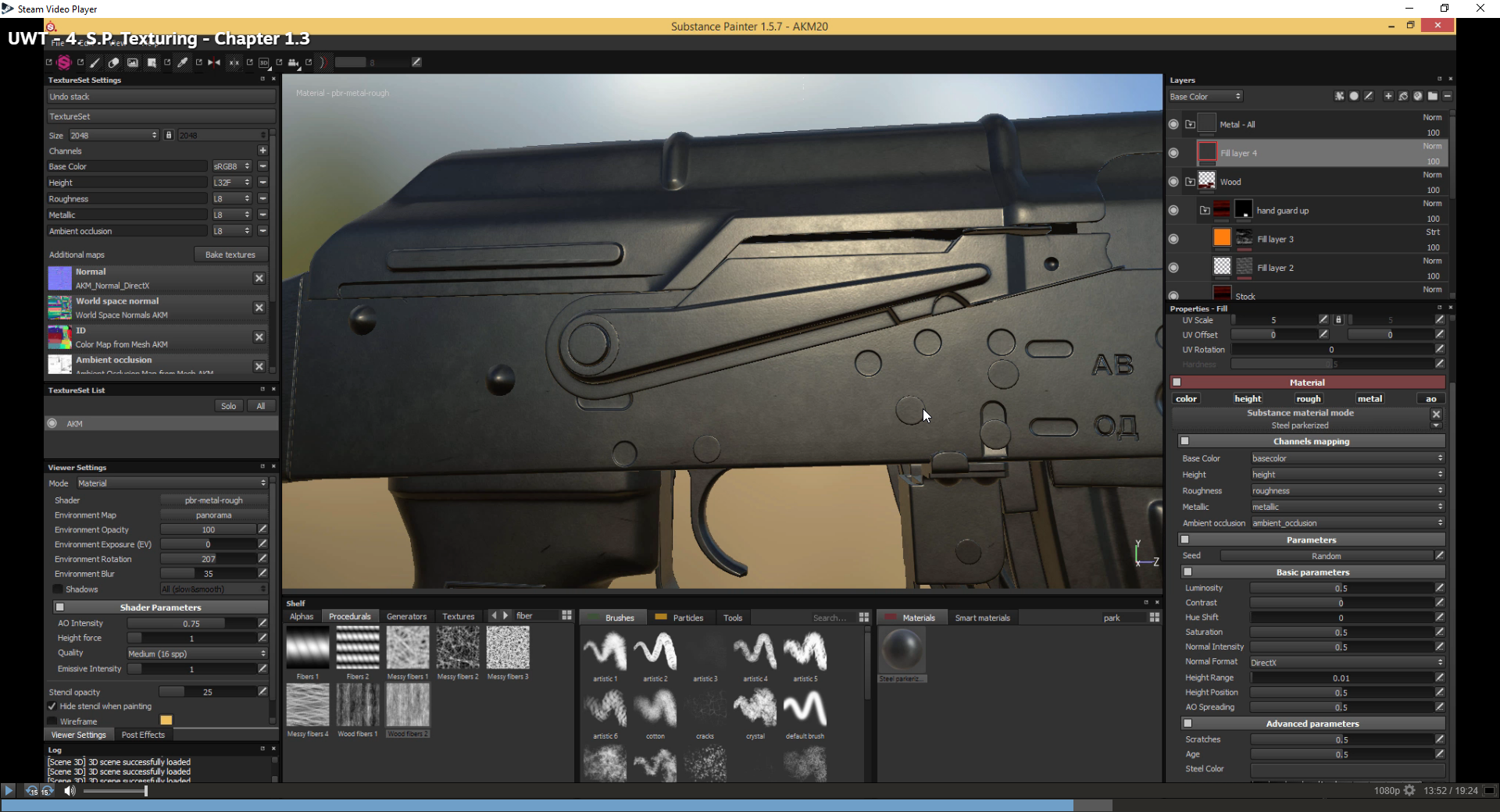
Task: Create a new folder in the Layers panel
Action: (x=1434, y=95)
